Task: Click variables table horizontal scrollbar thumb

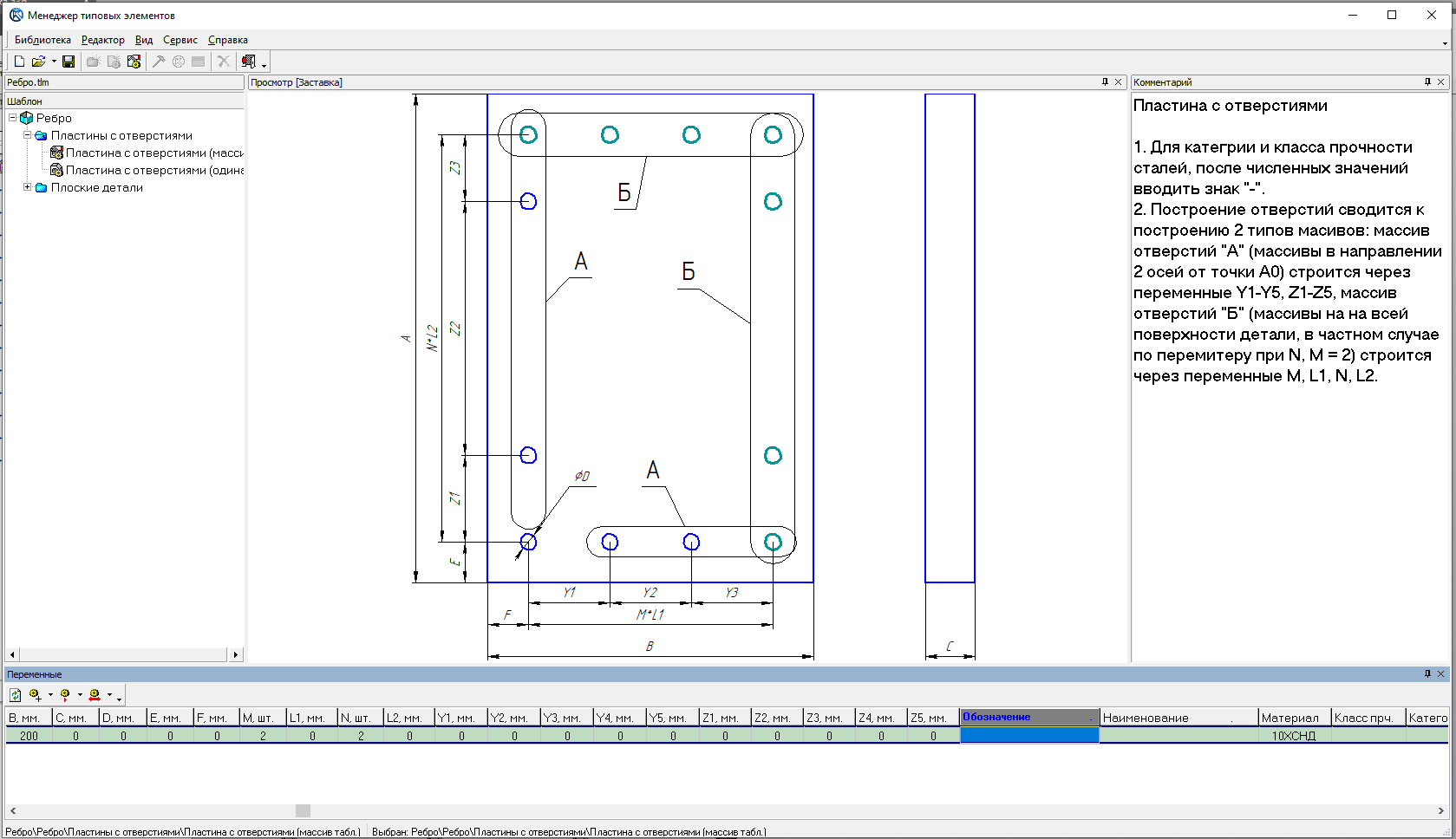Action: tap(303, 810)
